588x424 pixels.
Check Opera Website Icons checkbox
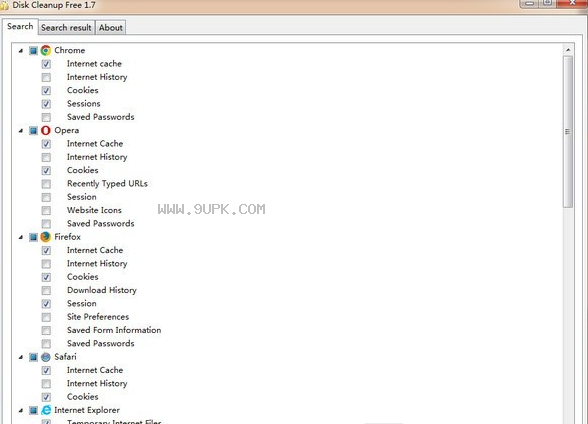pyautogui.click(x=46, y=210)
